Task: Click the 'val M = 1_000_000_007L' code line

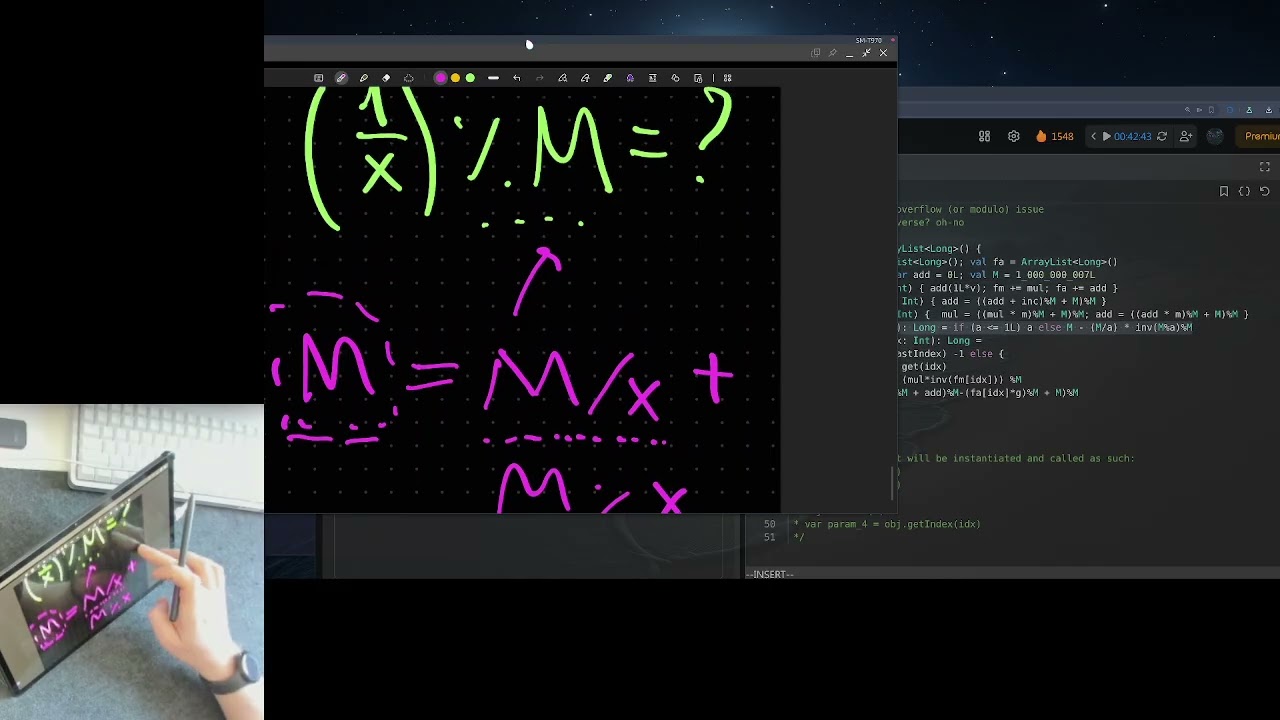Action: [1032, 275]
